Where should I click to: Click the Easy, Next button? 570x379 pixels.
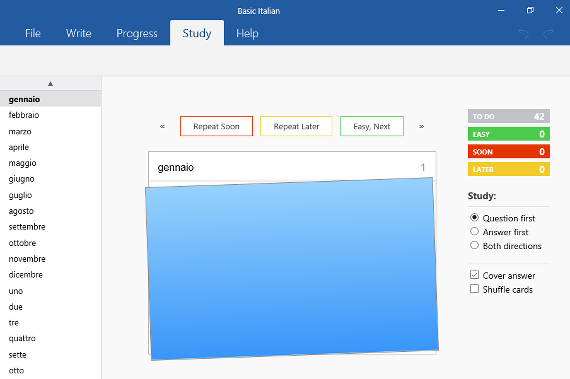tap(372, 126)
